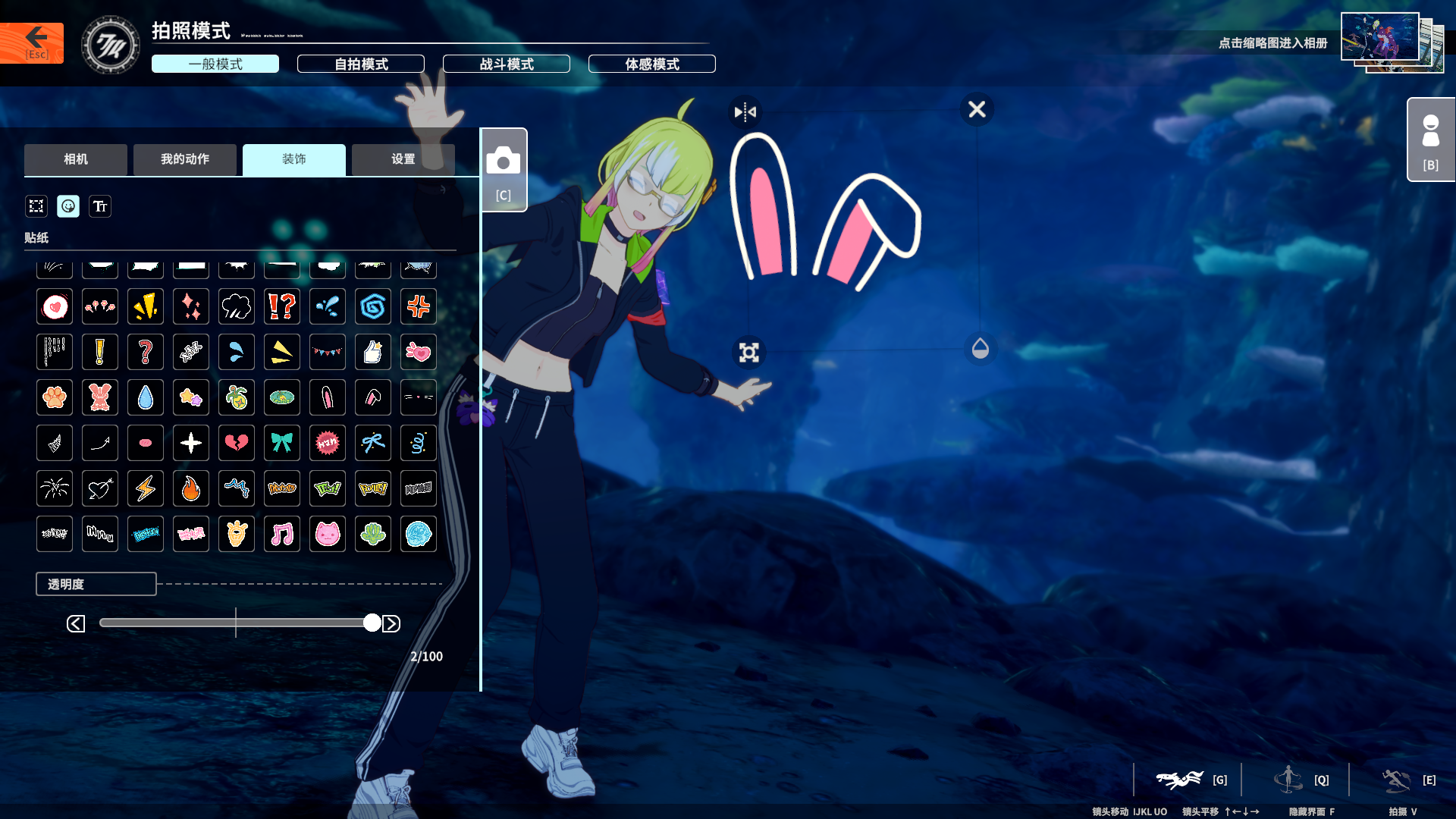Open the 相机 camera tab
Viewport: 1456px width, 819px height.
pyautogui.click(x=76, y=159)
